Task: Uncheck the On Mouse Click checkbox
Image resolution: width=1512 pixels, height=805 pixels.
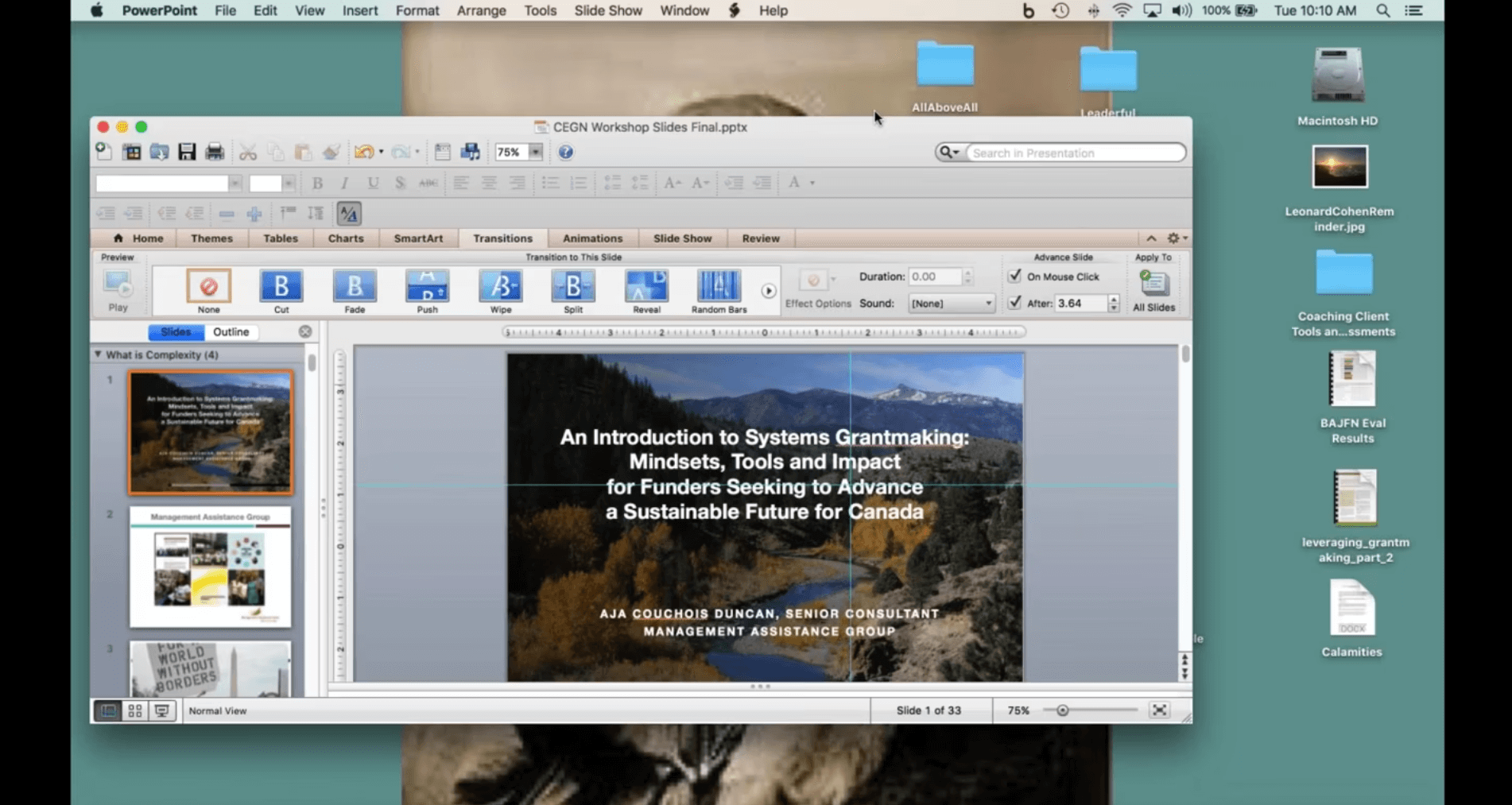Action: pyautogui.click(x=1014, y=276)
